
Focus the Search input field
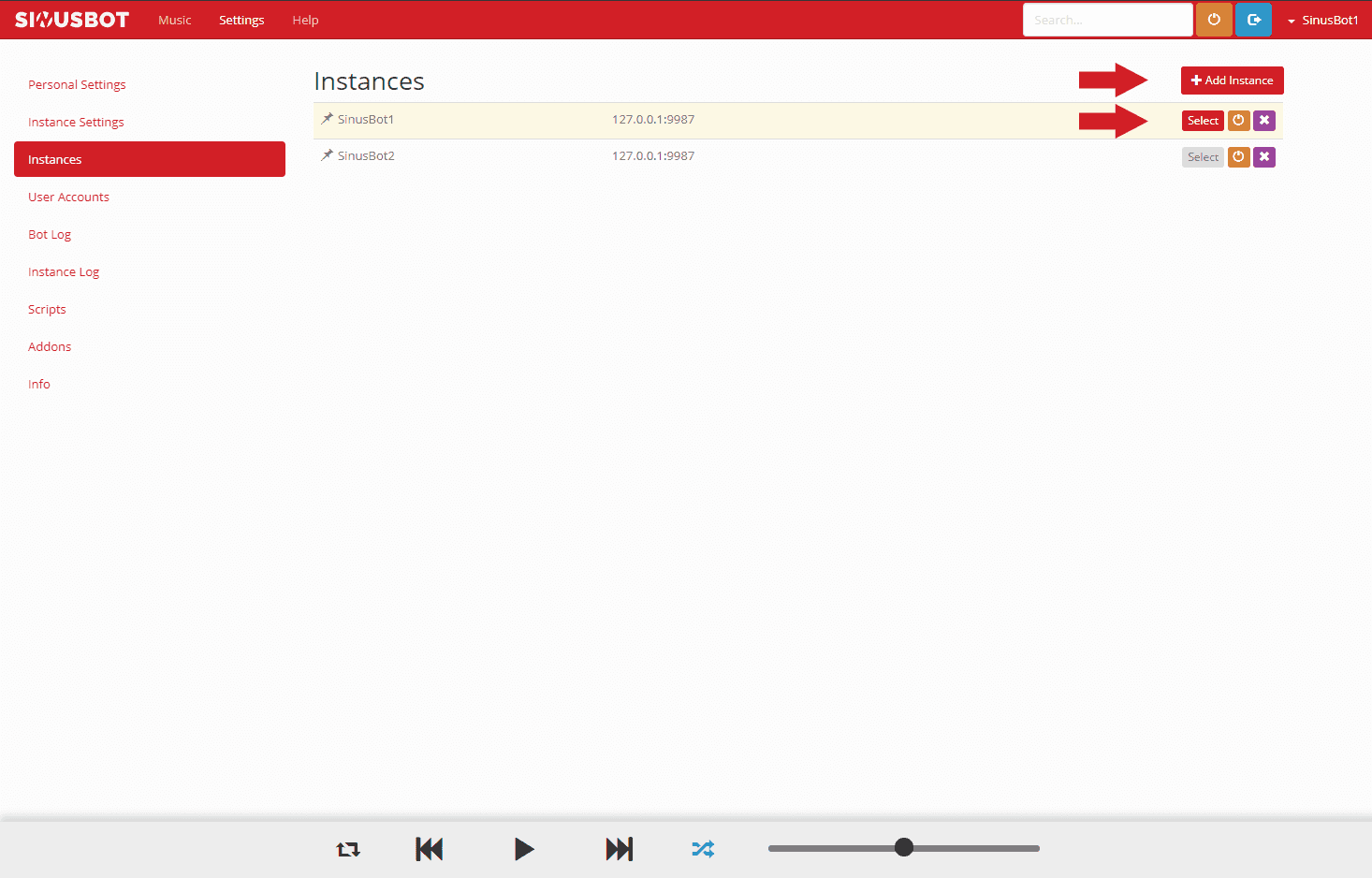tap(1107, 20)
